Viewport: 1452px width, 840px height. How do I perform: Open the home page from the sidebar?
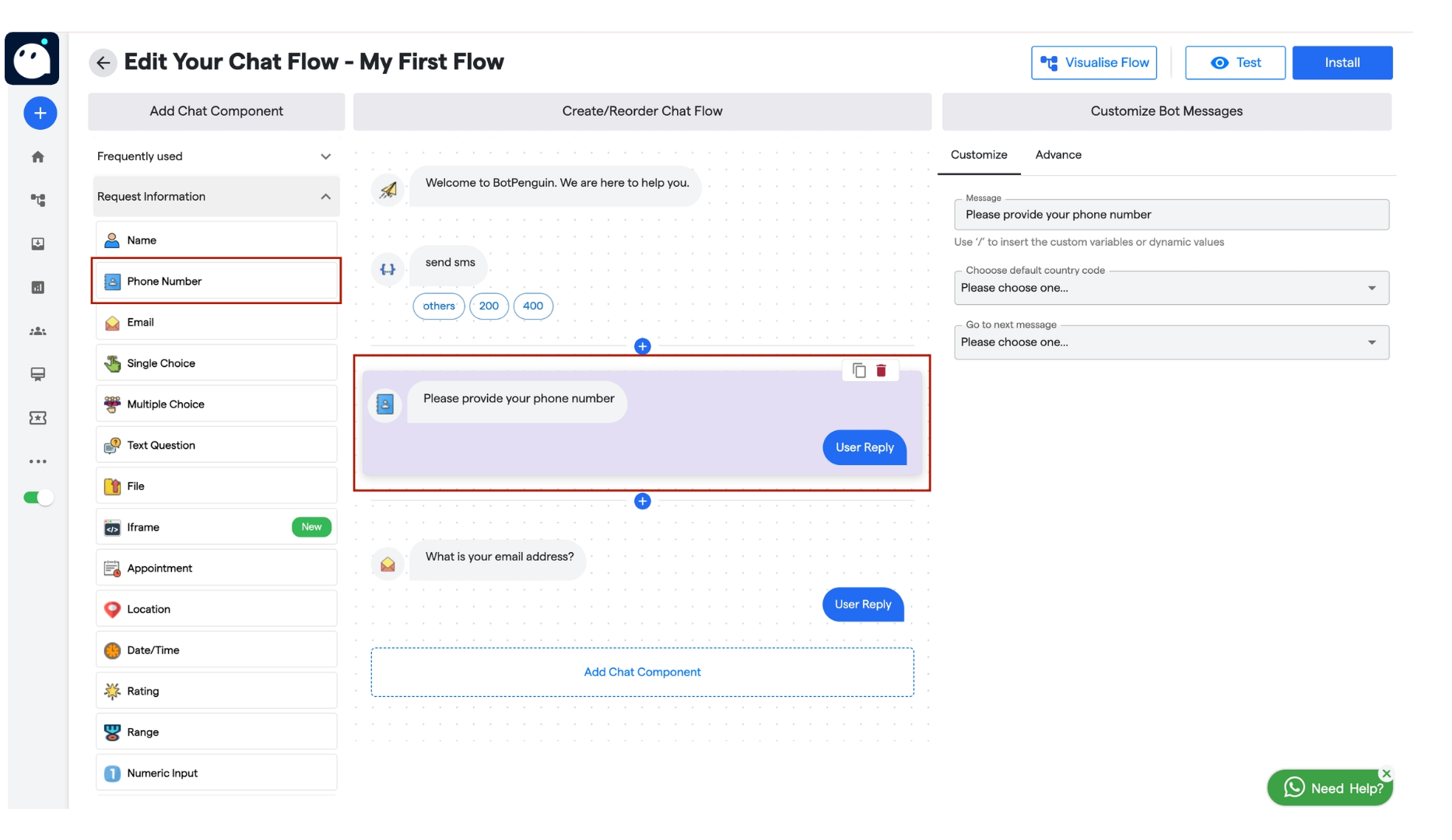[x=38, y=156]
